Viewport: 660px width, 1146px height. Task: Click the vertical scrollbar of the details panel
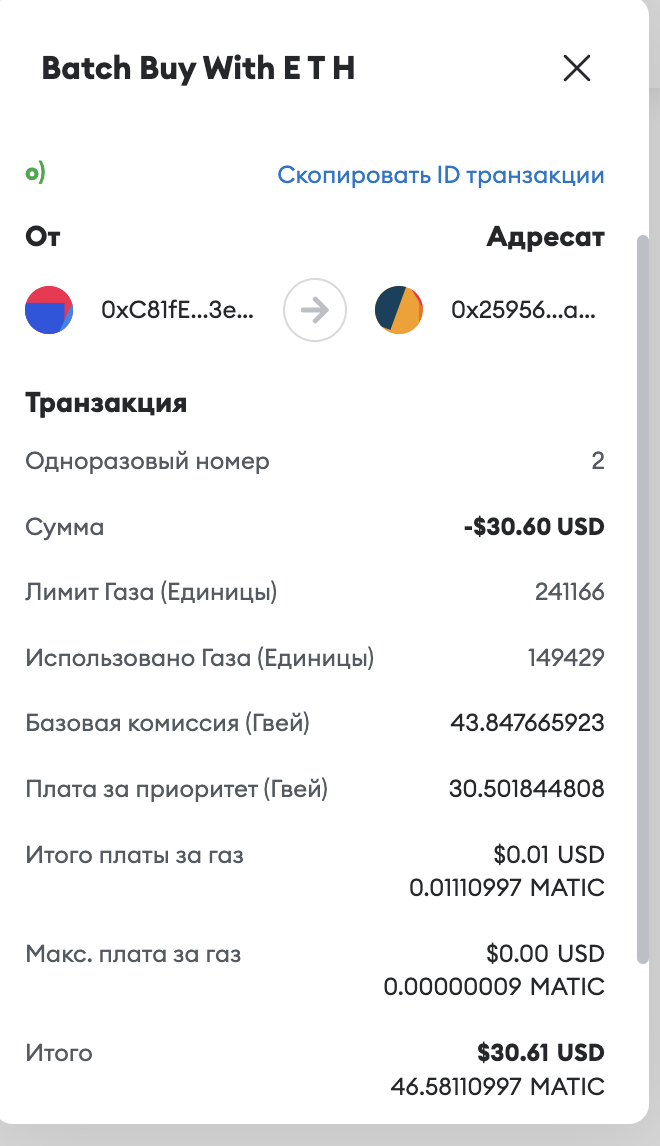click(643, 600)
